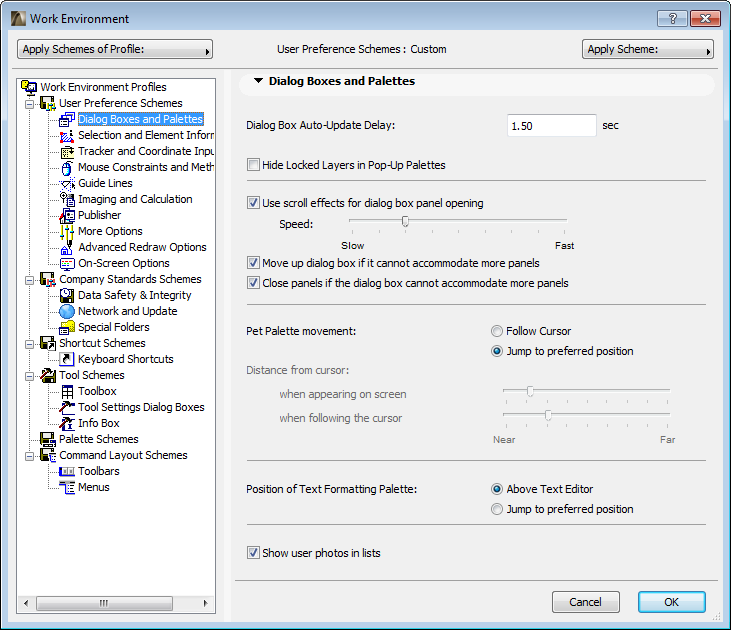Viewport: 731px width, 630px height.
Task: Enable Hide Locked Layers in Pop-Up Palettes
Action: point(253,165)
